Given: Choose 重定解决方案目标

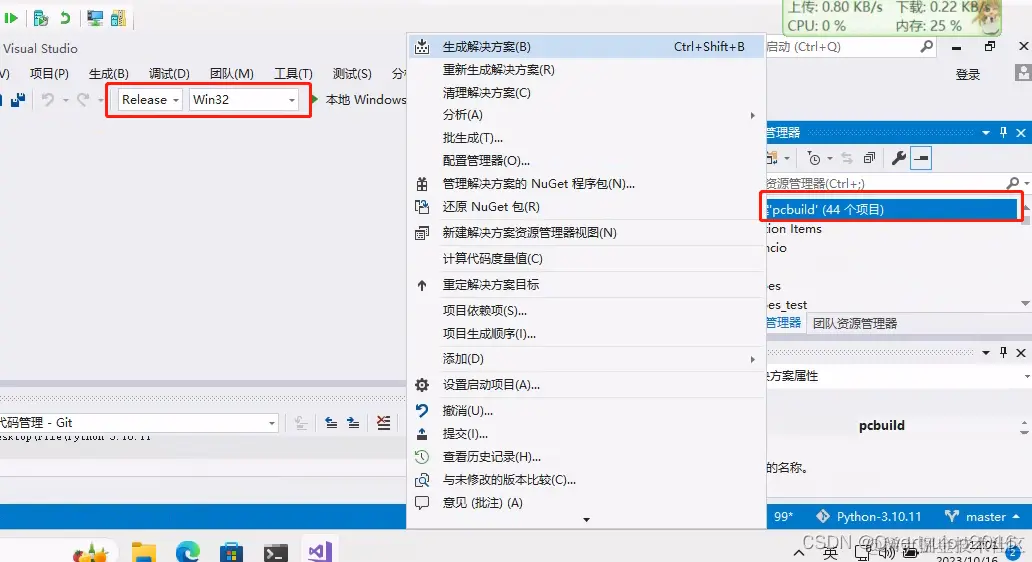Looking at the screenshot, I should tap(586, 284).
